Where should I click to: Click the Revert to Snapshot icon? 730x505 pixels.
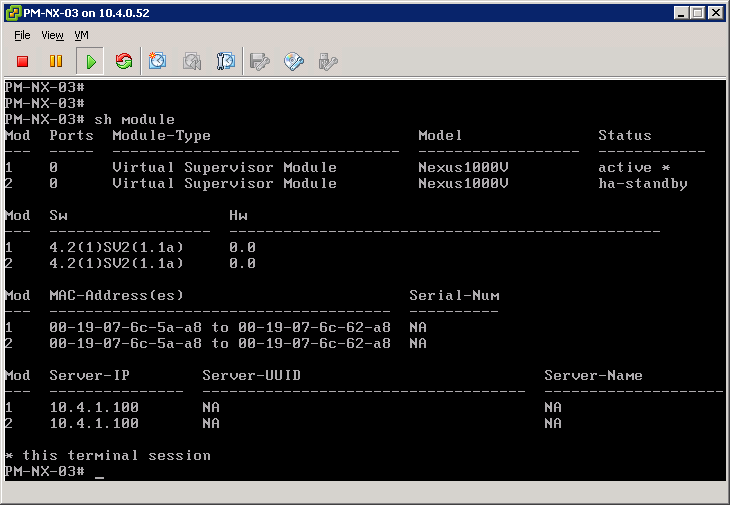pos(191,61)
